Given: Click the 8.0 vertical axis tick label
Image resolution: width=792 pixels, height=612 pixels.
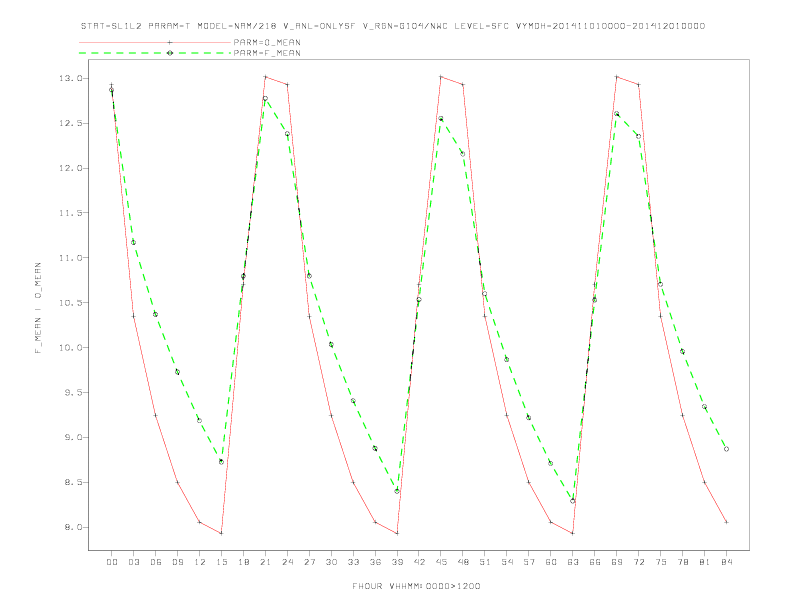Looking at the screenshot, I should [x=72, y=528].
